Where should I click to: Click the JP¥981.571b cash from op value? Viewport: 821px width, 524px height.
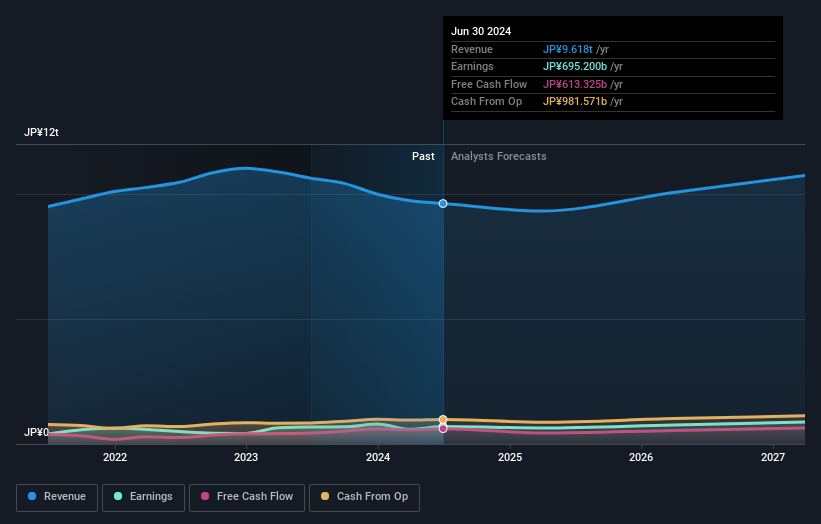click(575, 102)
